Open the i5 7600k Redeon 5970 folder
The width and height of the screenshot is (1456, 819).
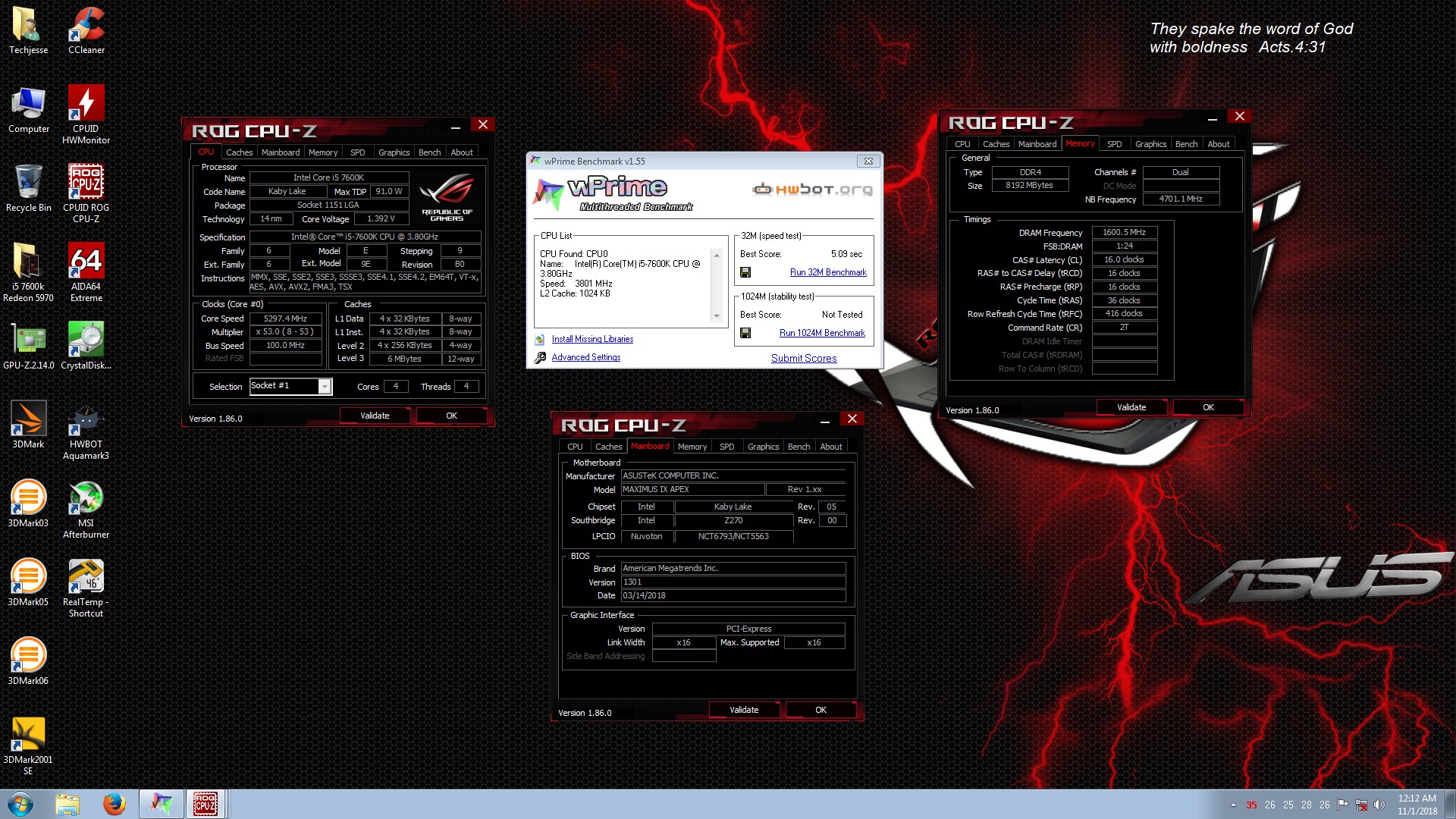pyautogui.click(x=28, y=272)
